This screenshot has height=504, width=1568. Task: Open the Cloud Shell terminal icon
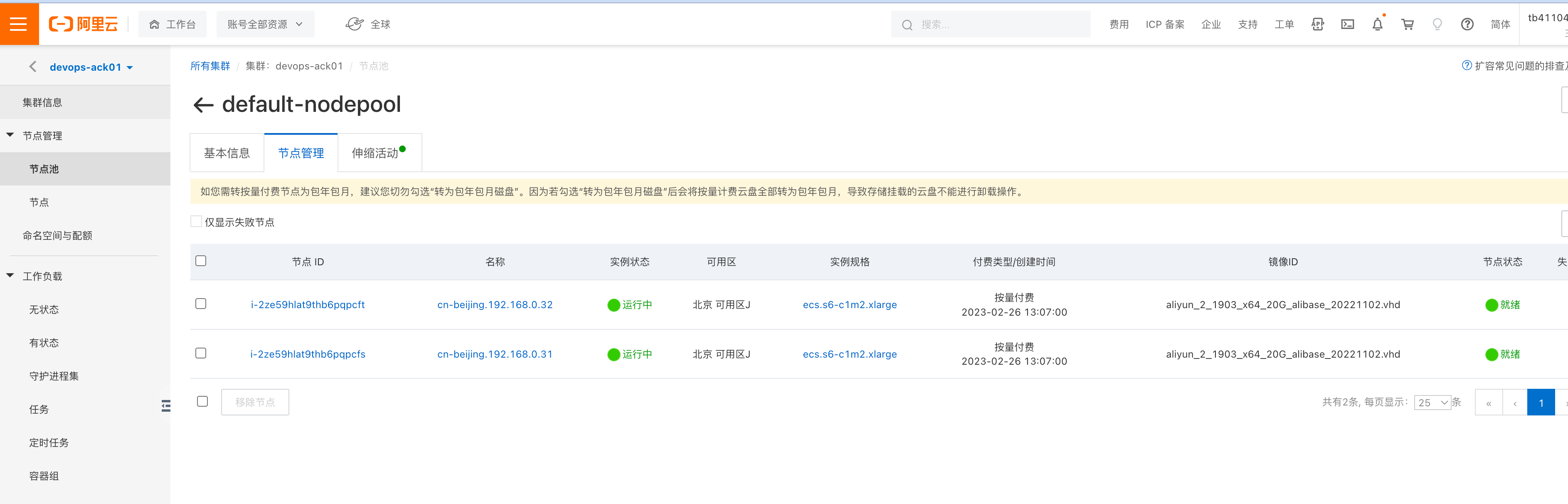coord(1347,25)
